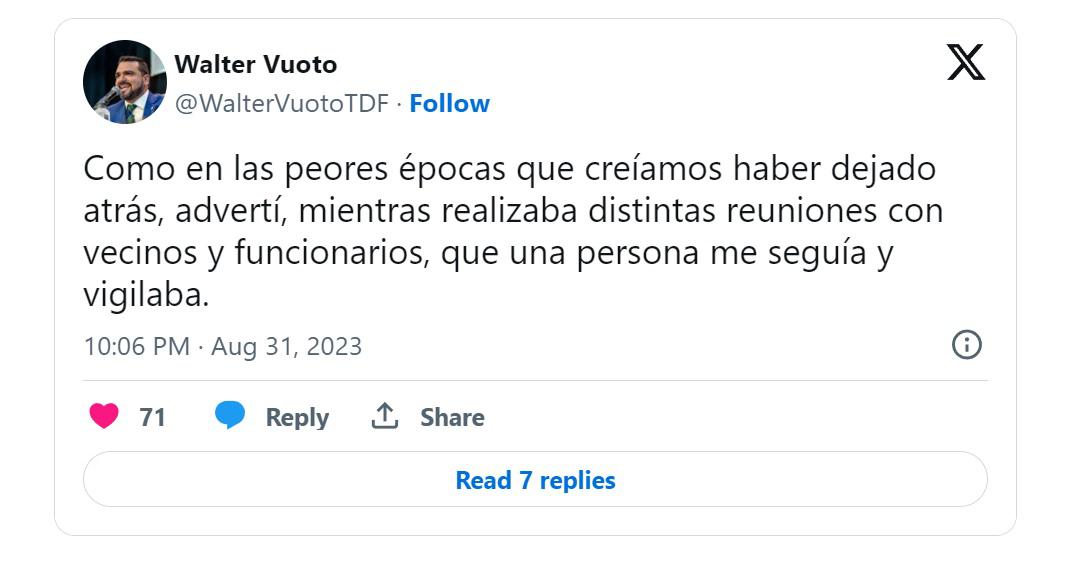Click the X logo icon
This screenshot has width=1068, height=562.
click(x=966, y=62)
